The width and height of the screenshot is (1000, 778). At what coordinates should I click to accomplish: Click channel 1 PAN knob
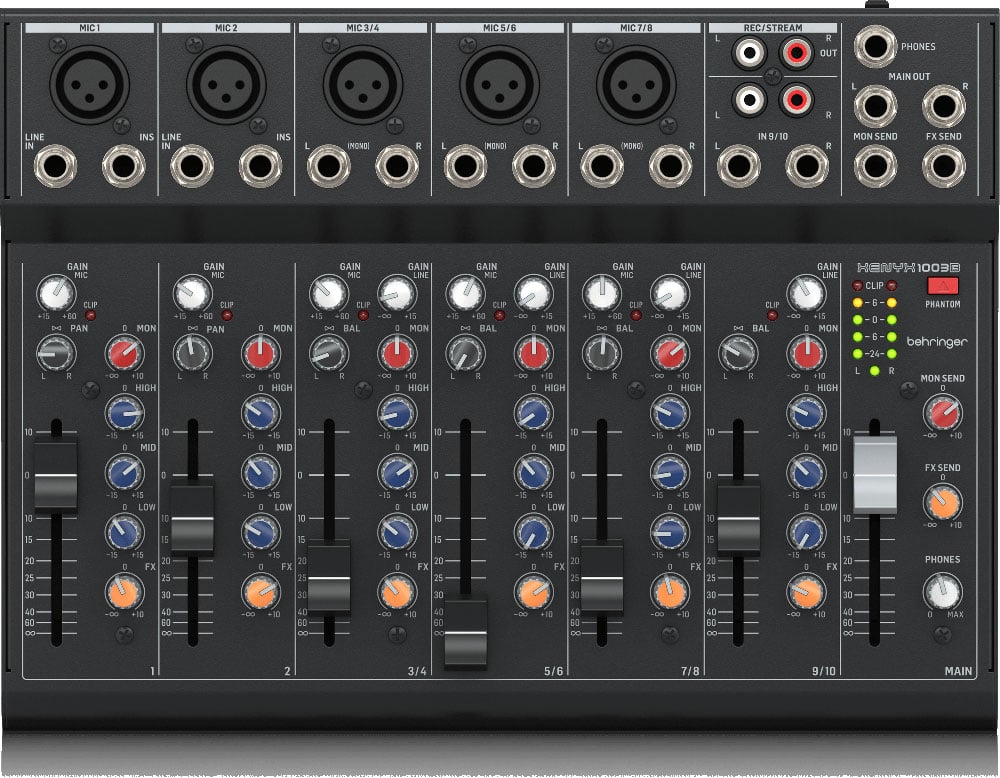[55, 353]
